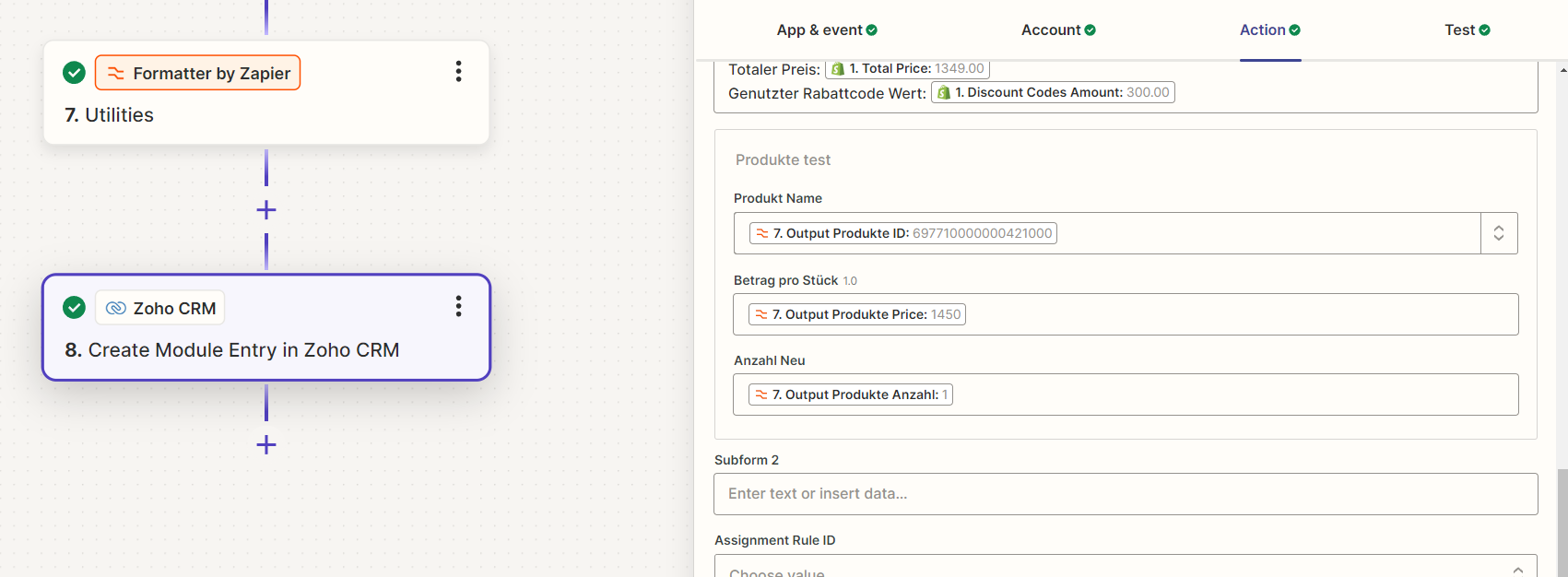
Task: Click Output Produkte Price 1450 pill
Action: [857, 314]
